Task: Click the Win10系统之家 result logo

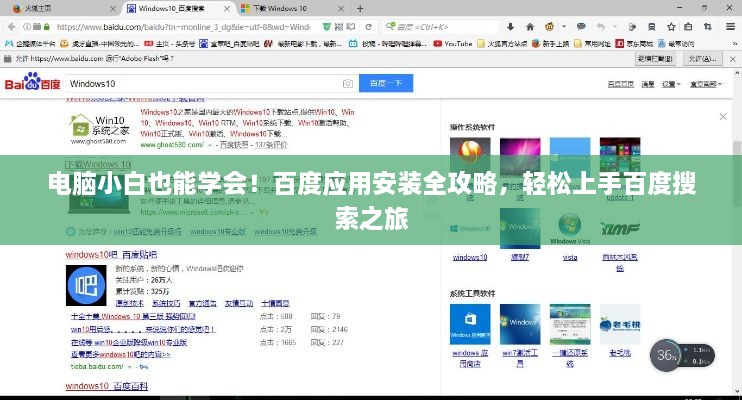Action: [x=98, y=129]
